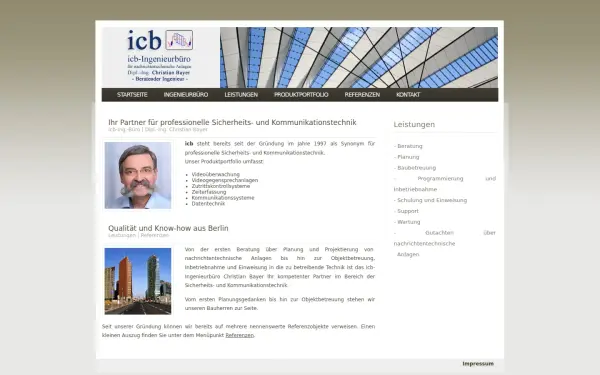Click the list entry Videoüberwachung
Screen dimensions: 600x375
(216, 174)
